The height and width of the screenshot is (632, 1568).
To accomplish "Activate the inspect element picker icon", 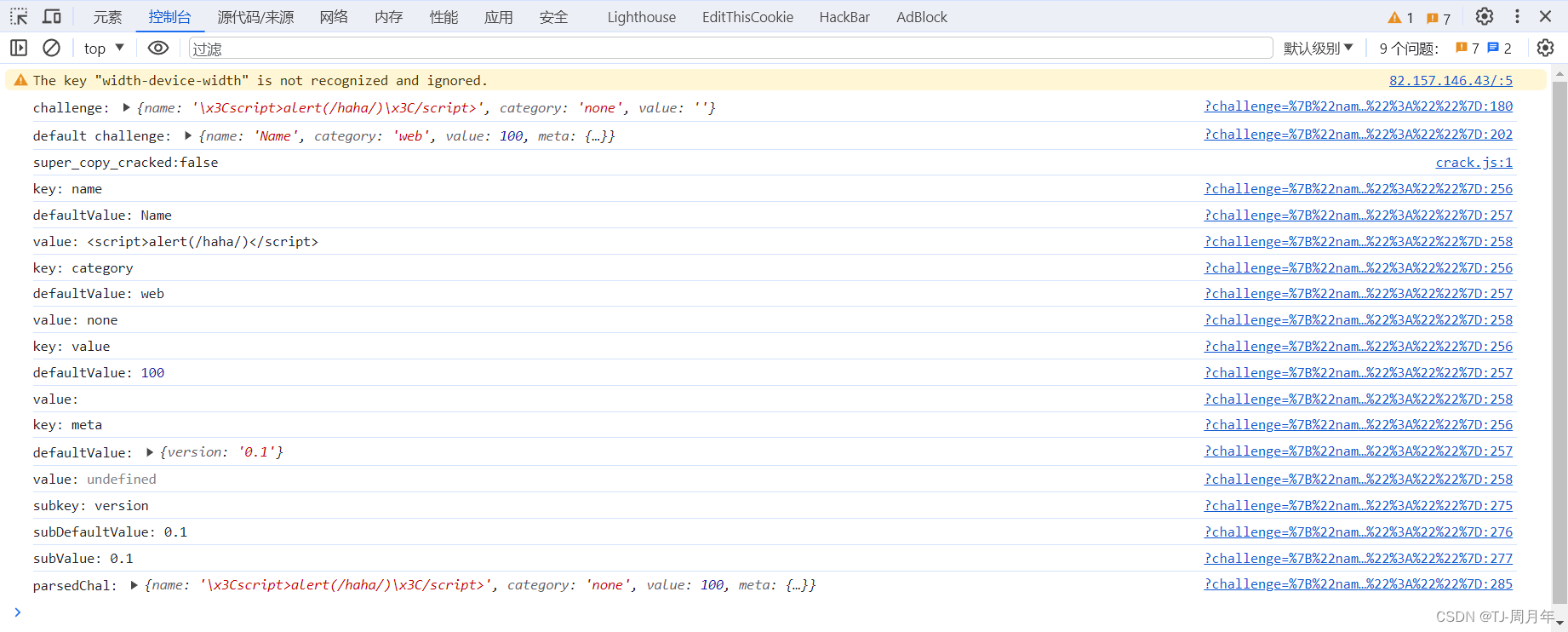I will tap(19, 16).
